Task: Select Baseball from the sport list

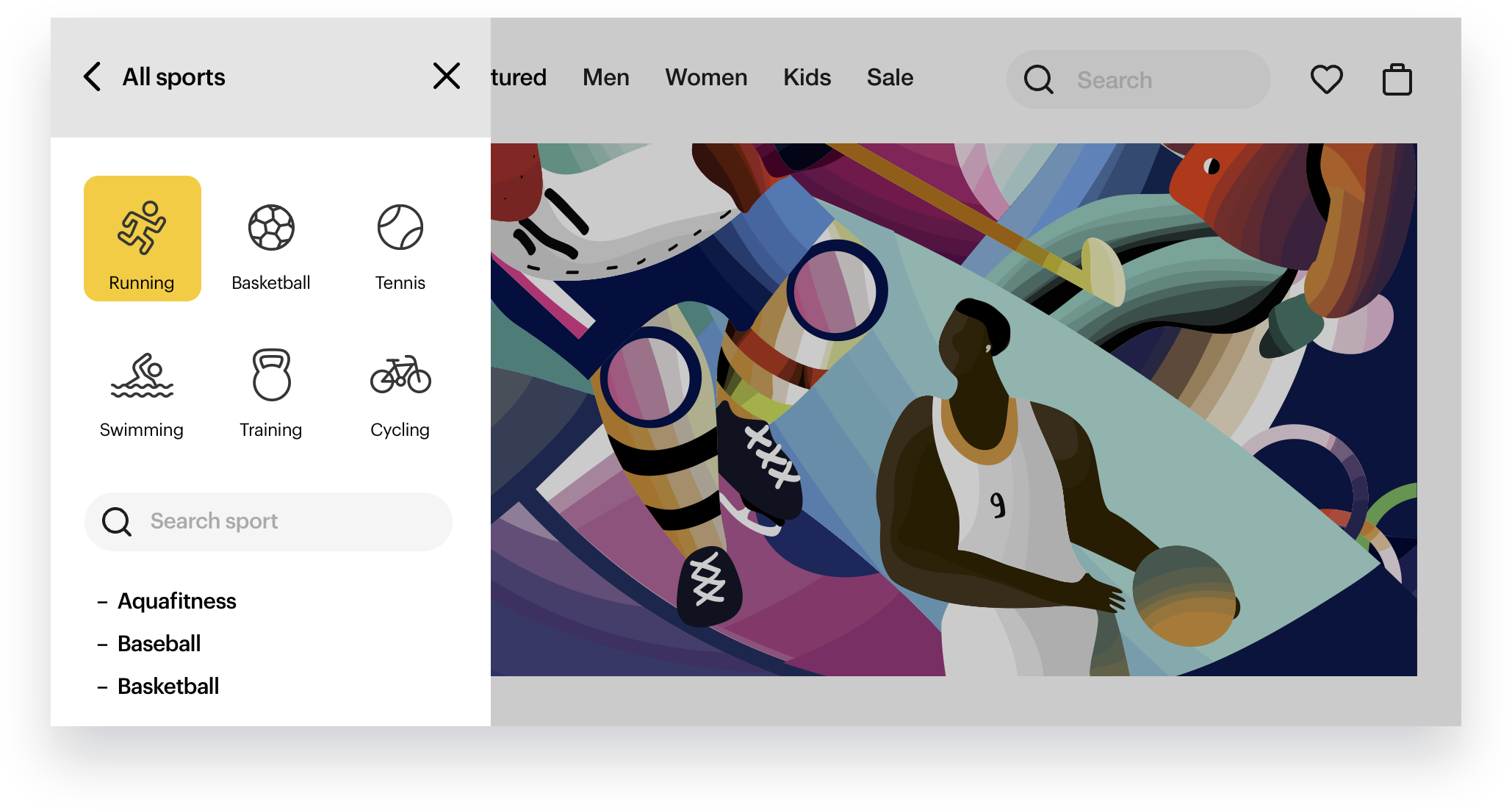Action: 159,643
